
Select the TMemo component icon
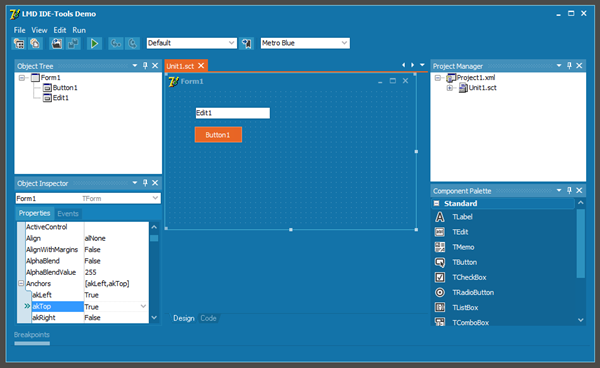coord(440,247)
